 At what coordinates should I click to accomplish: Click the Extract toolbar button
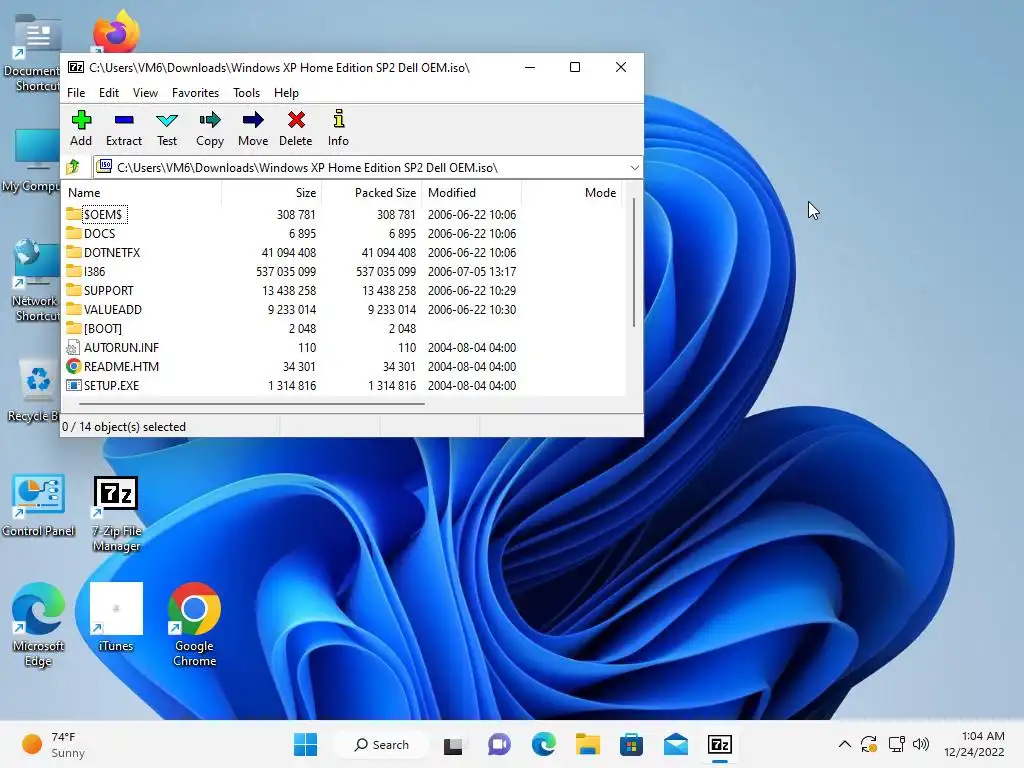click(x=124, y=129)
